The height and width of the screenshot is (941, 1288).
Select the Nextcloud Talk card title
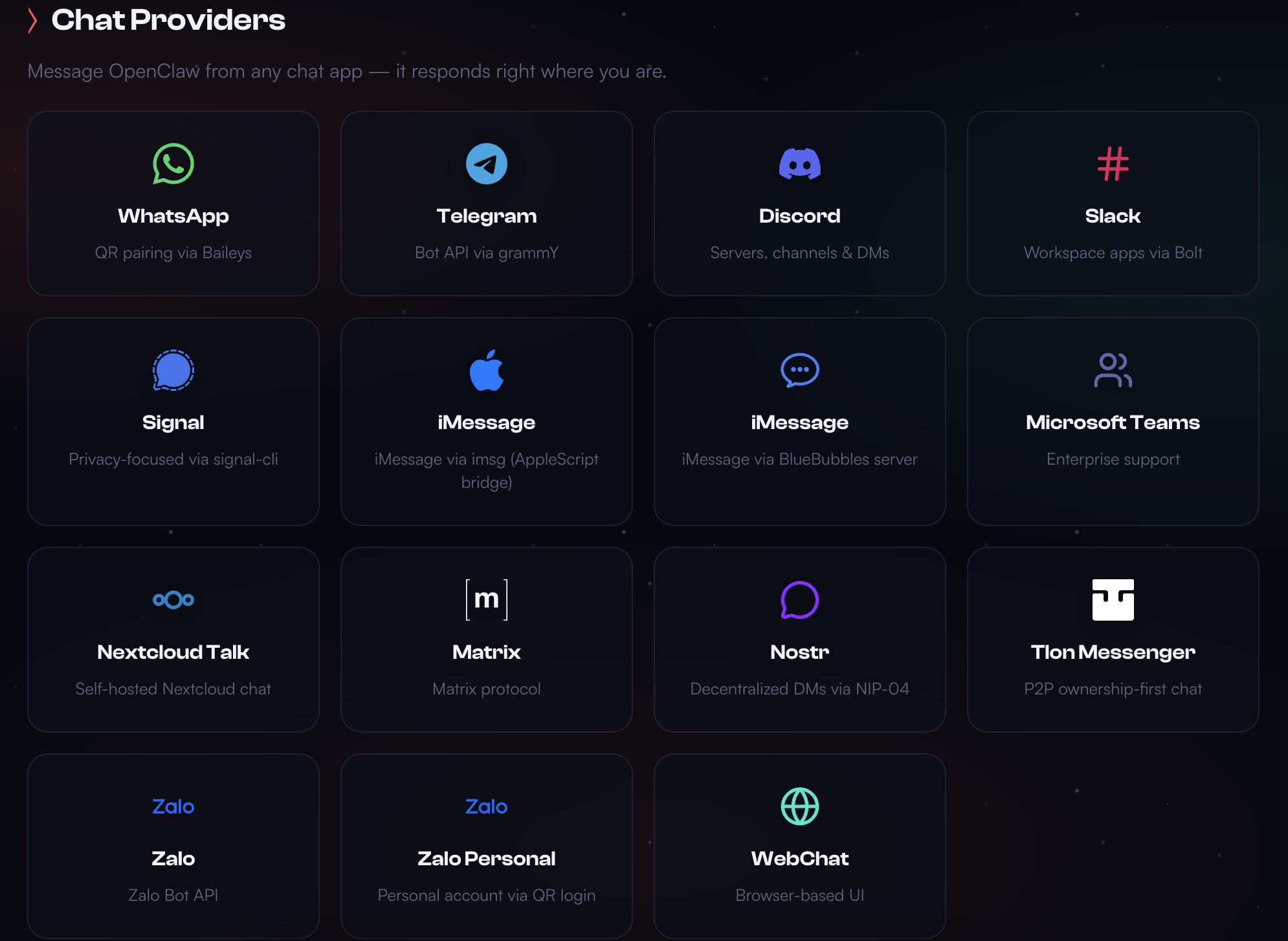pyautogui.click(x=173, y=652)
